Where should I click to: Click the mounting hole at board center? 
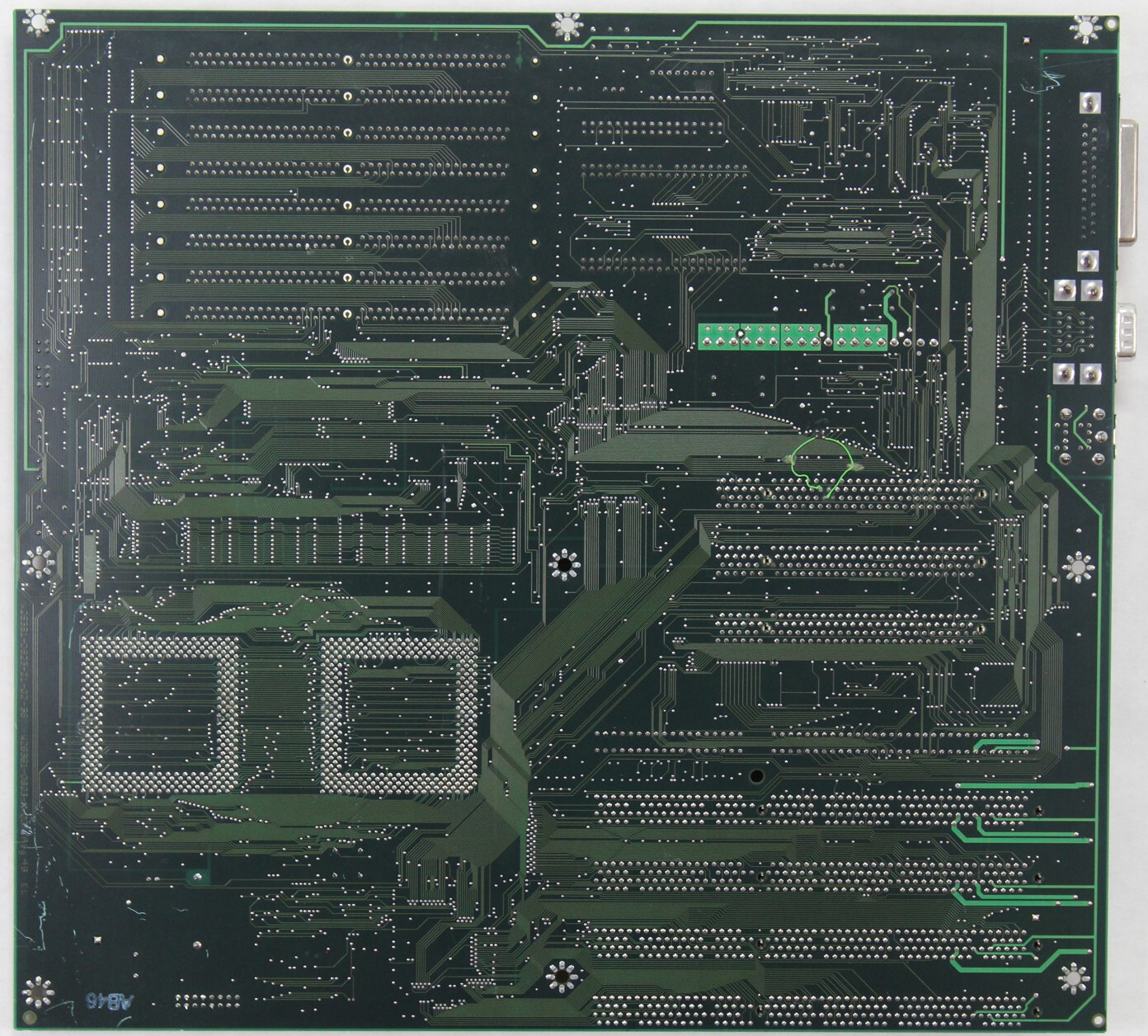click(565, 566)
